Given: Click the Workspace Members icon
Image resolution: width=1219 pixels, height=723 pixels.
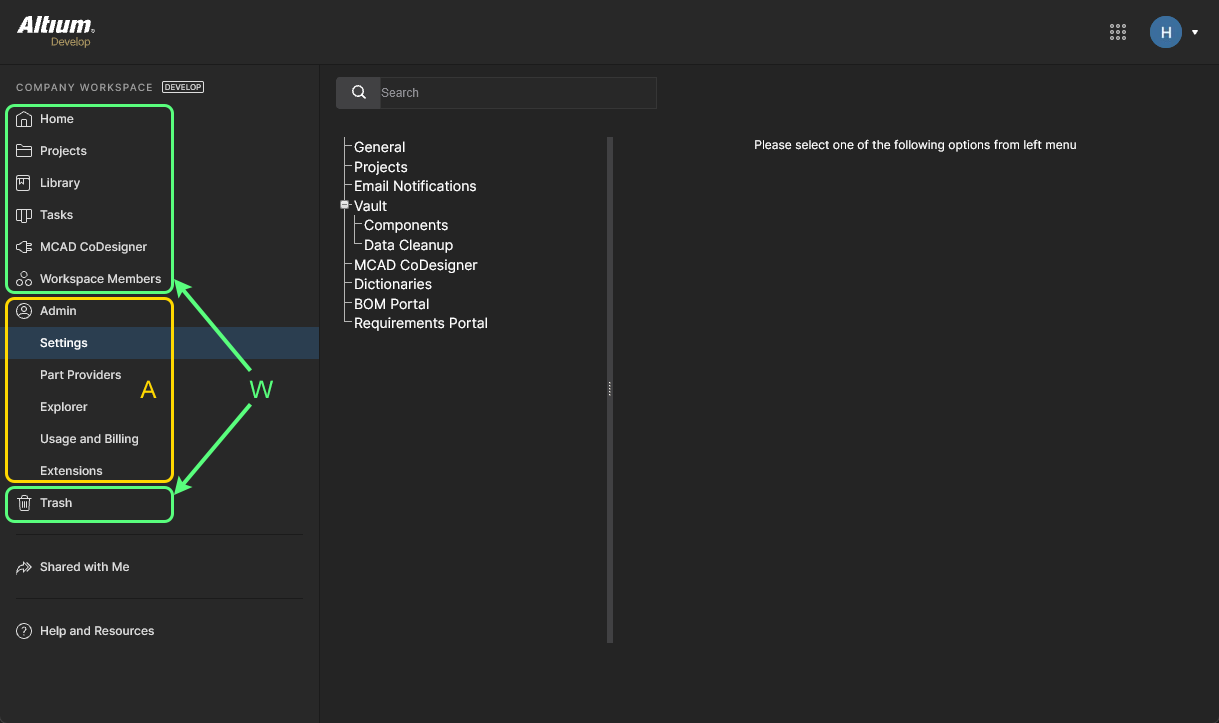Looking at the screenshot, I should click(24, 279).
